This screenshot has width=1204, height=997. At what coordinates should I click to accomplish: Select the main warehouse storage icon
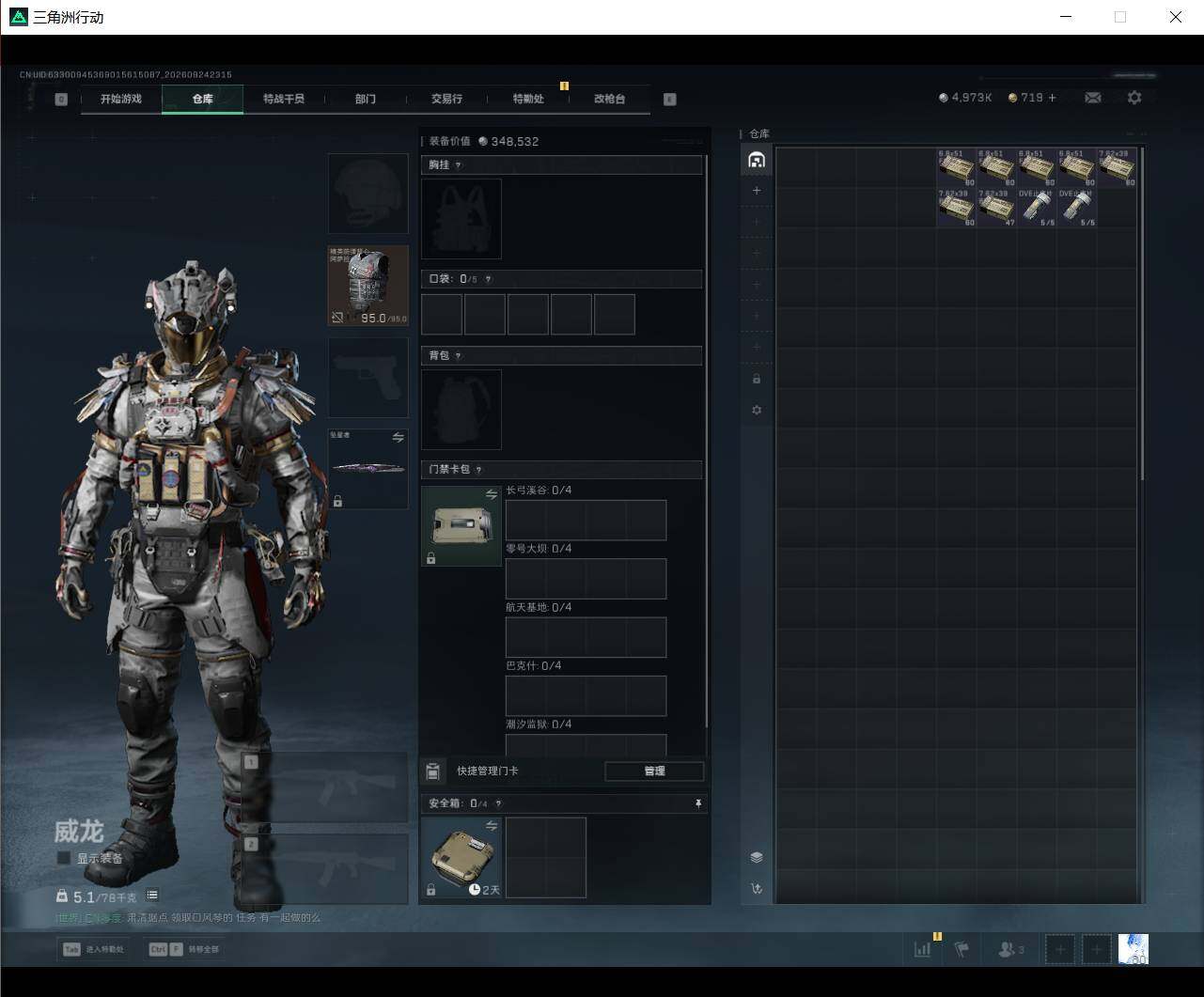757,160
